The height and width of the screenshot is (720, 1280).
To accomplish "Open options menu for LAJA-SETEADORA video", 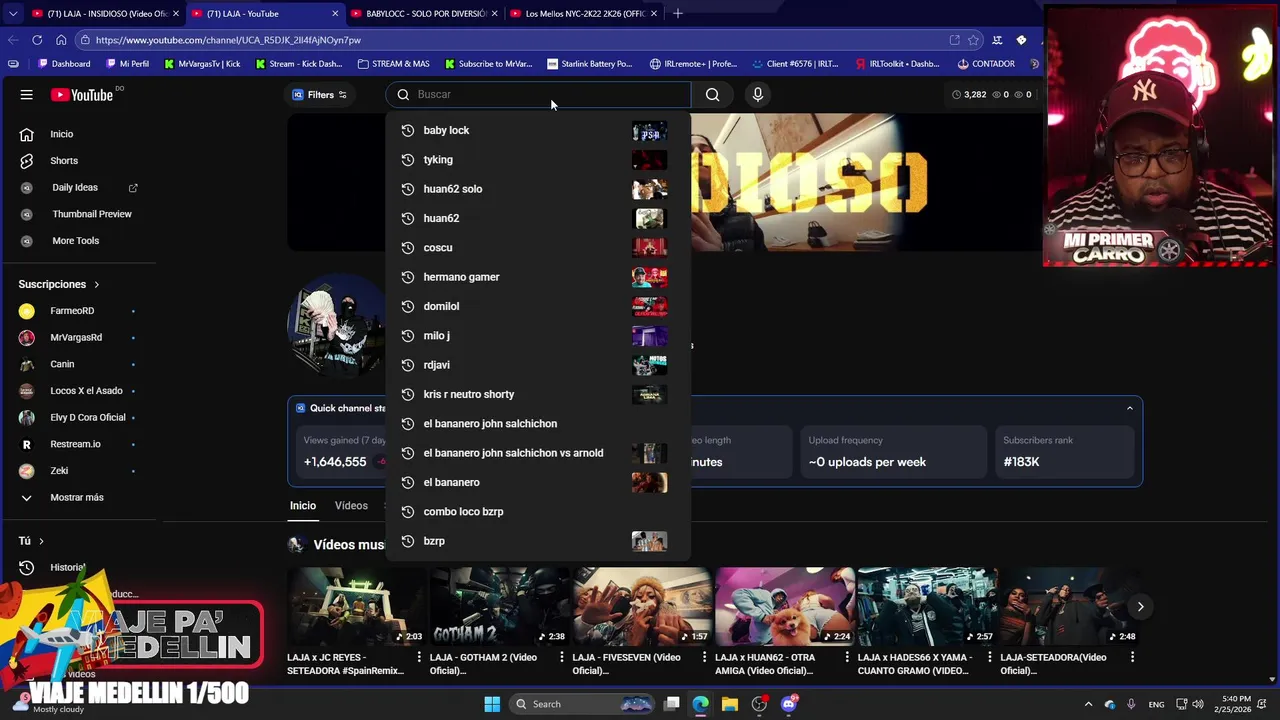I will tap(1132, 657).
